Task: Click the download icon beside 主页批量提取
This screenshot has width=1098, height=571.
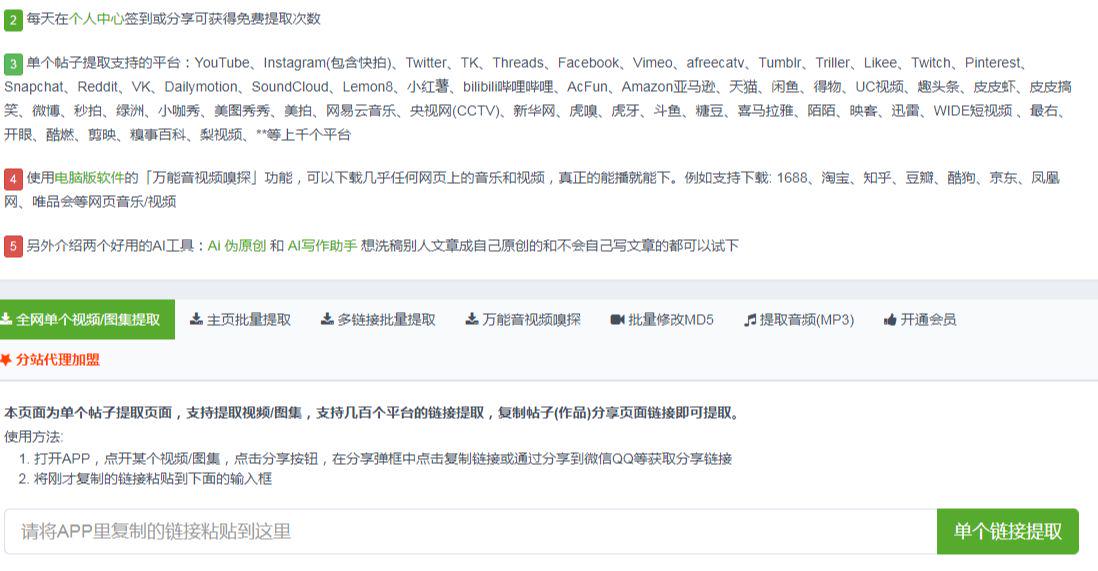Action: pos(196,319)
